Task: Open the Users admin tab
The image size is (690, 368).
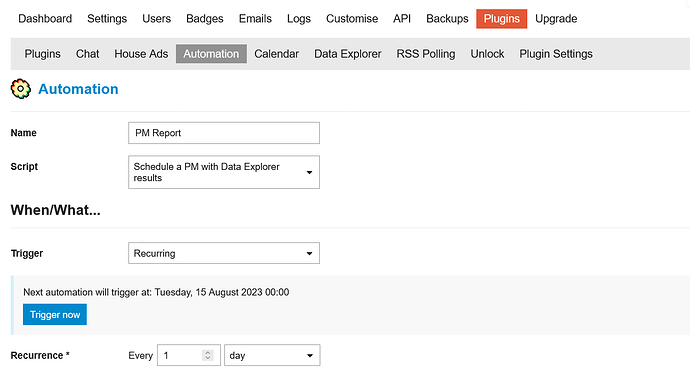Action: click(156, 18)
